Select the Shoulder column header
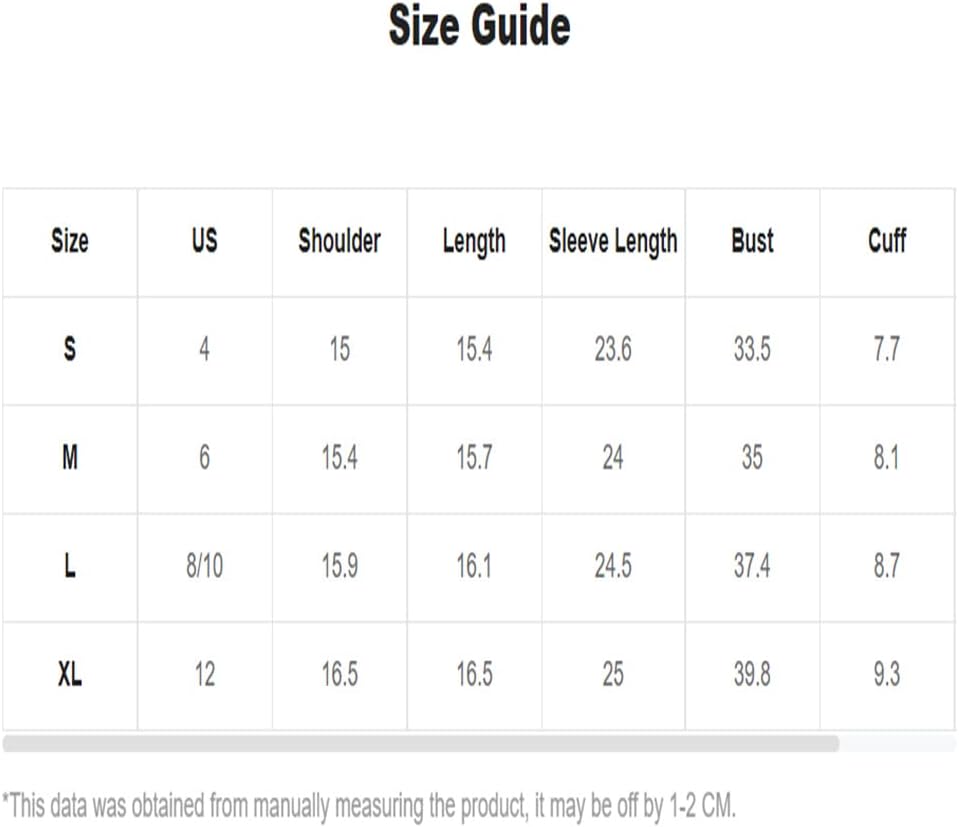Viewport: 959px width, 827px height. [339, 240]
